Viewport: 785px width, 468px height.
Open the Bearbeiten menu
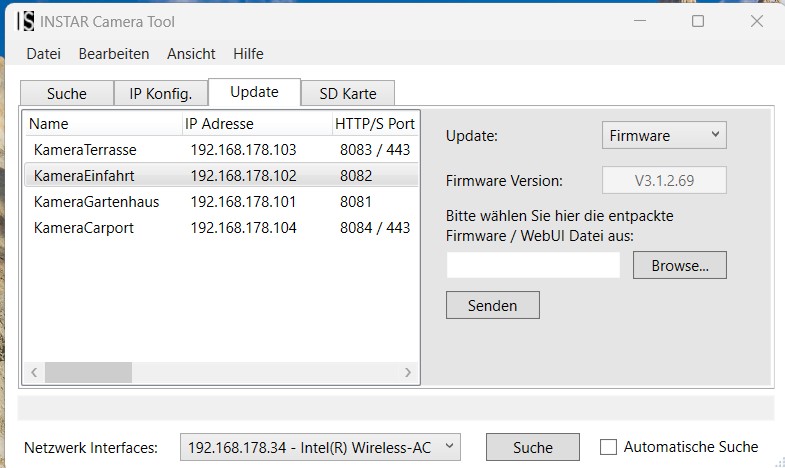coord(114,54)
